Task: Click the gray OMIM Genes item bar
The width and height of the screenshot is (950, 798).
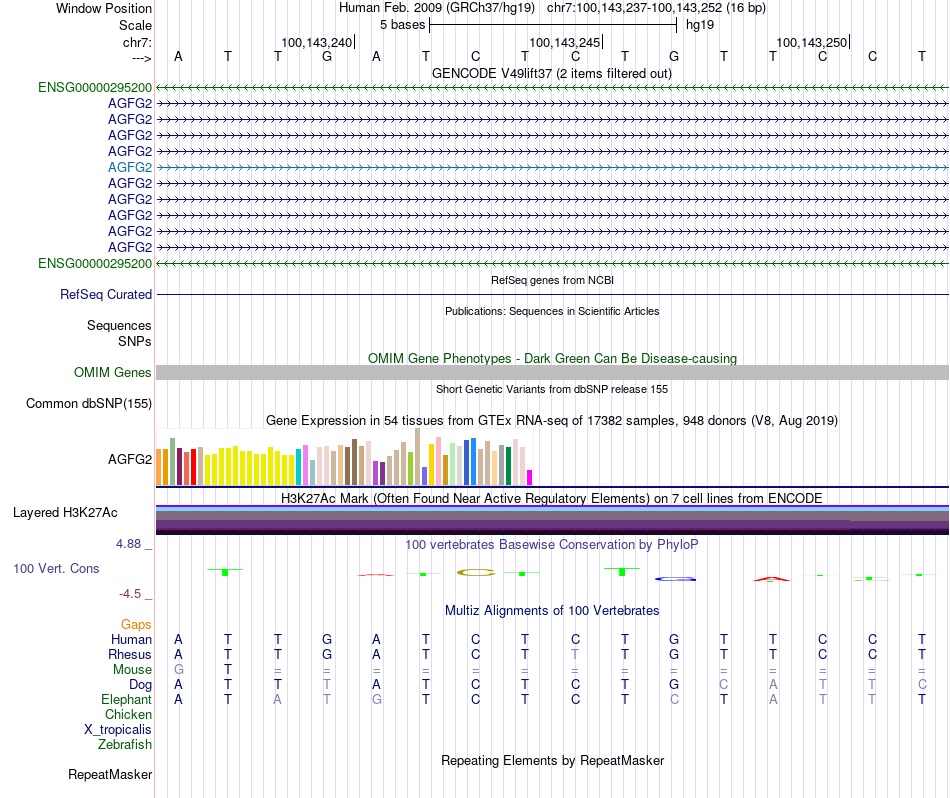Action: pyautogui.click(x=551, y=373)
